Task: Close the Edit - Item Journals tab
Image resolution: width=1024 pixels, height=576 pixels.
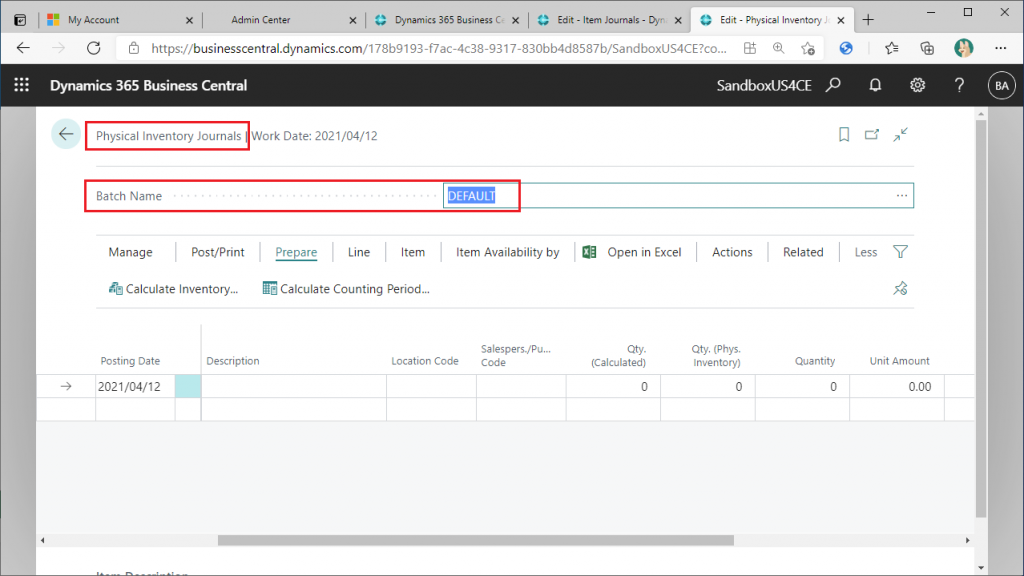Action: [x=678, y=20]
